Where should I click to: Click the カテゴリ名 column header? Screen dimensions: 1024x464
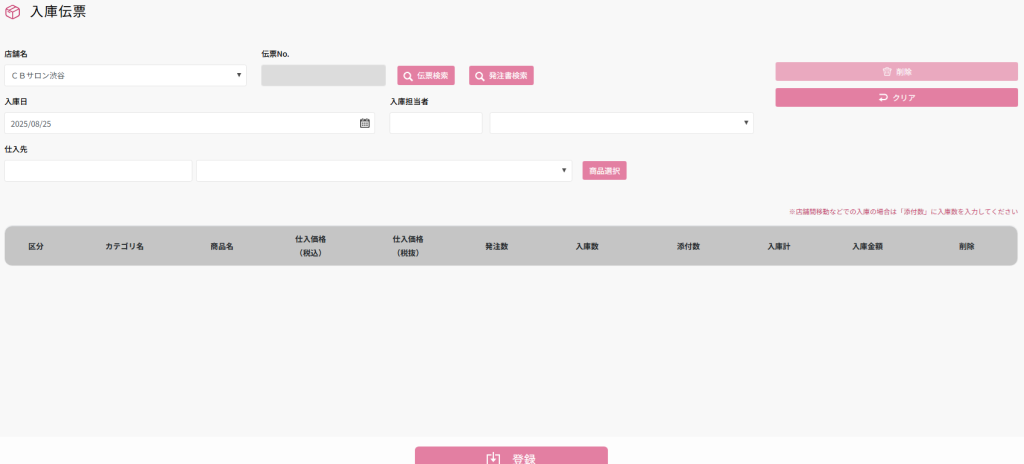pos(125,246)
